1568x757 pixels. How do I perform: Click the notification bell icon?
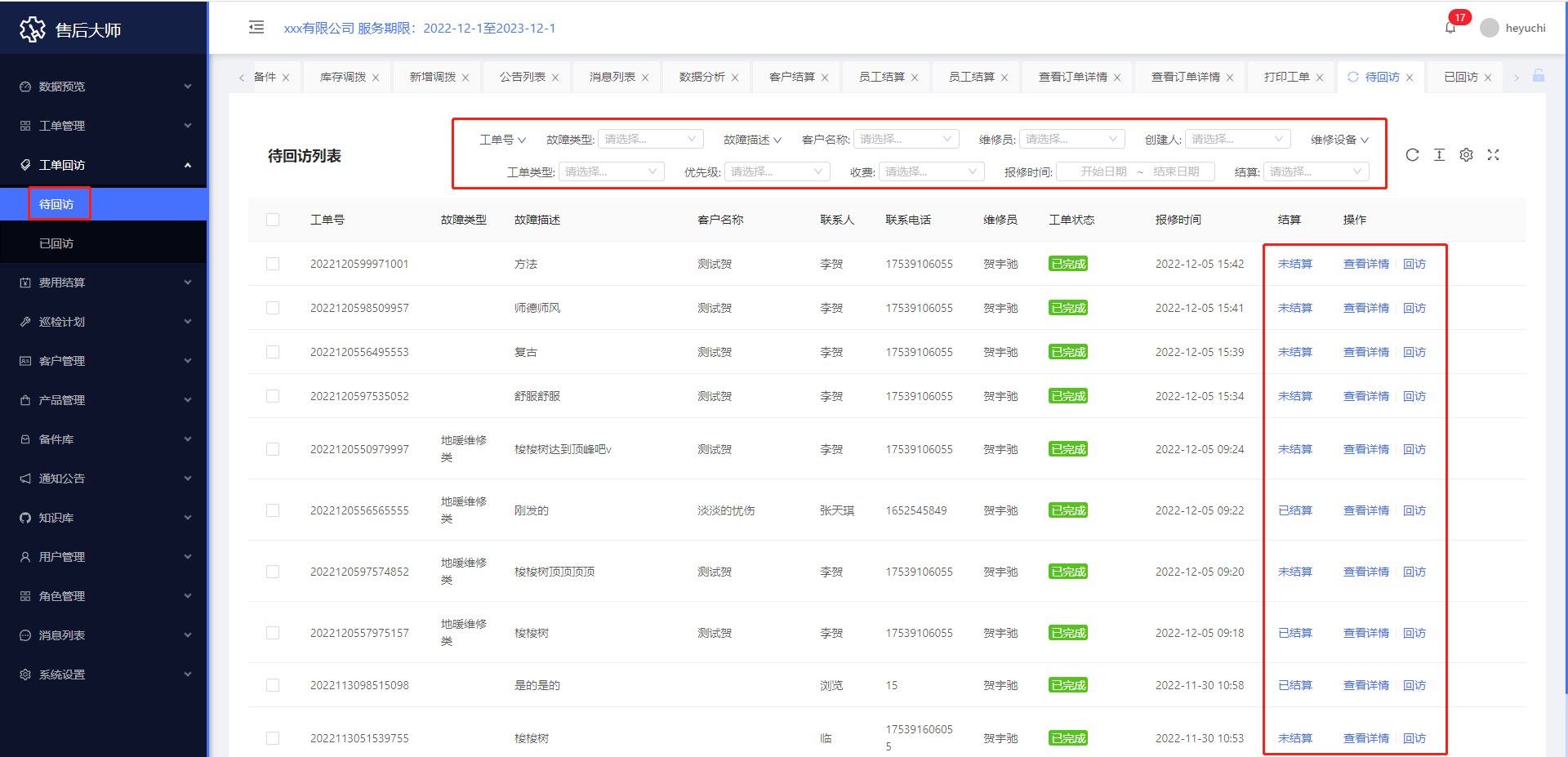1450,28
